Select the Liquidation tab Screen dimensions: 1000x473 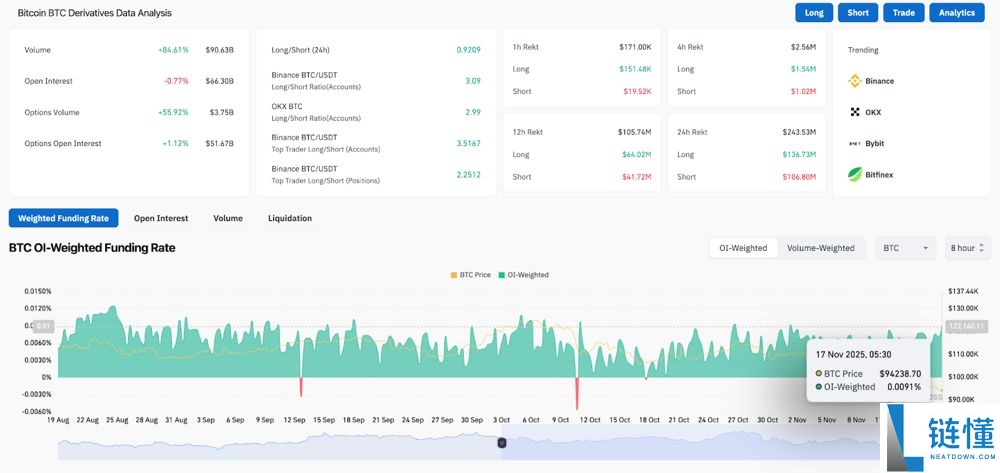click(x=290, y=218)
